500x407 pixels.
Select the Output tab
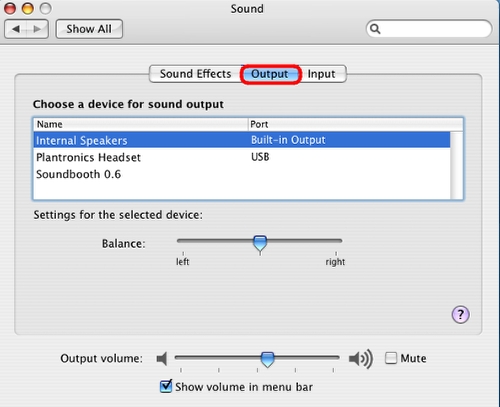pos(270,74)
